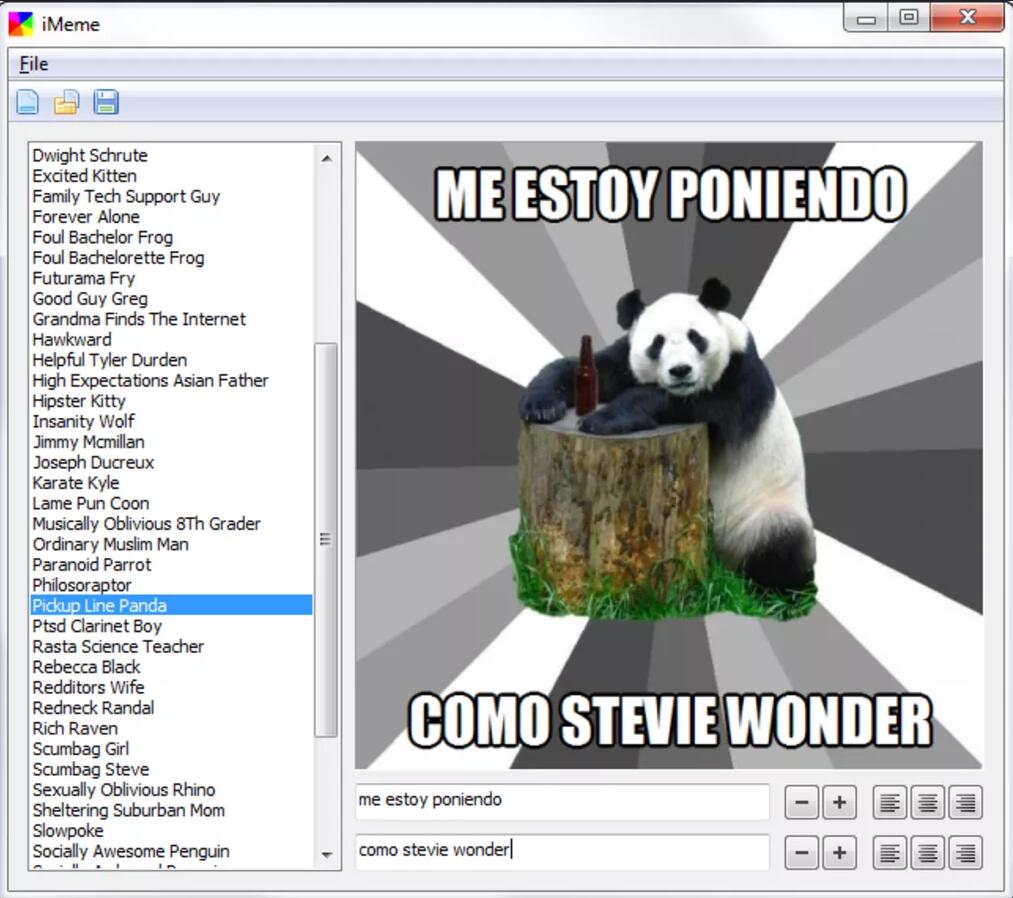
Task: Left-align the bottom caption text
Action: click(890, 853)
